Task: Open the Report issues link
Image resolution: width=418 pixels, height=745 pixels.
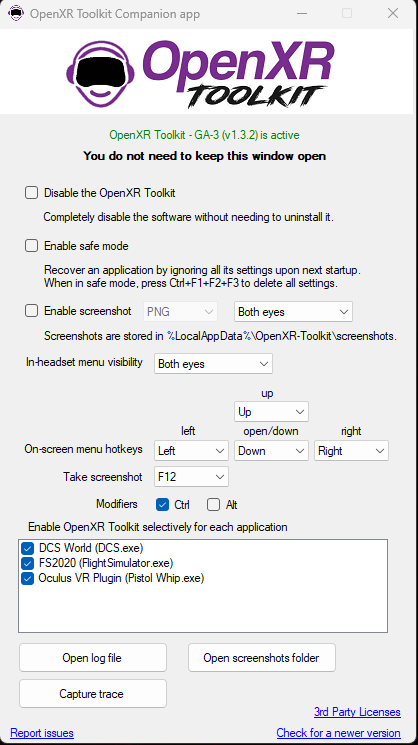Action: coord(42,733)
